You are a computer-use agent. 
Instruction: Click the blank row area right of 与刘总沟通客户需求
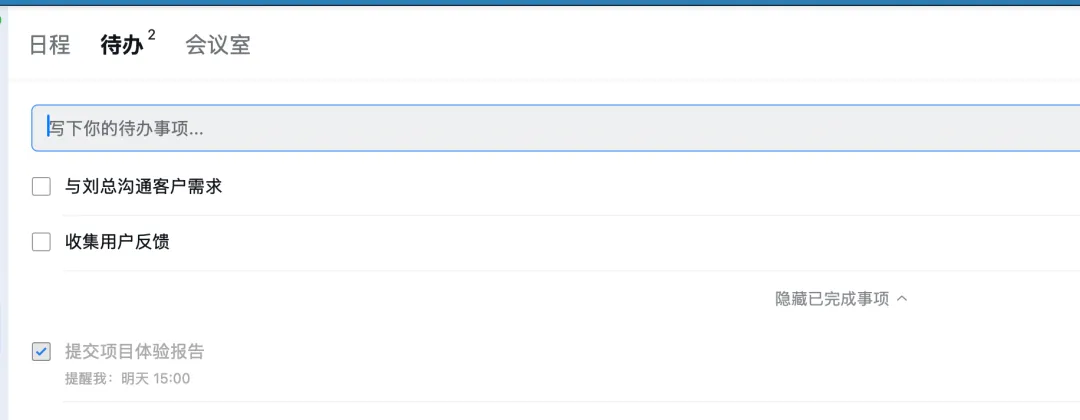pos(650,186)
